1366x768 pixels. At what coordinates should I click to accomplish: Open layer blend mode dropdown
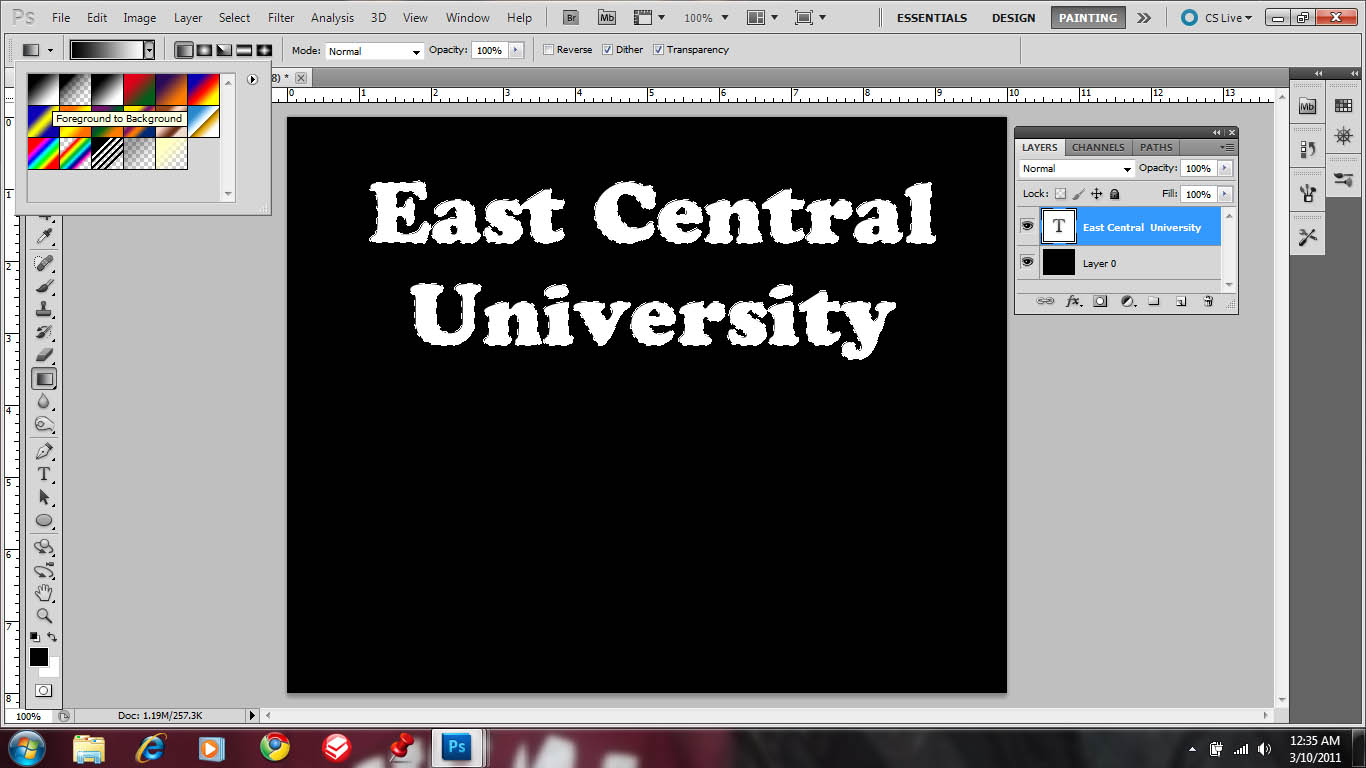coord(1077,169)
